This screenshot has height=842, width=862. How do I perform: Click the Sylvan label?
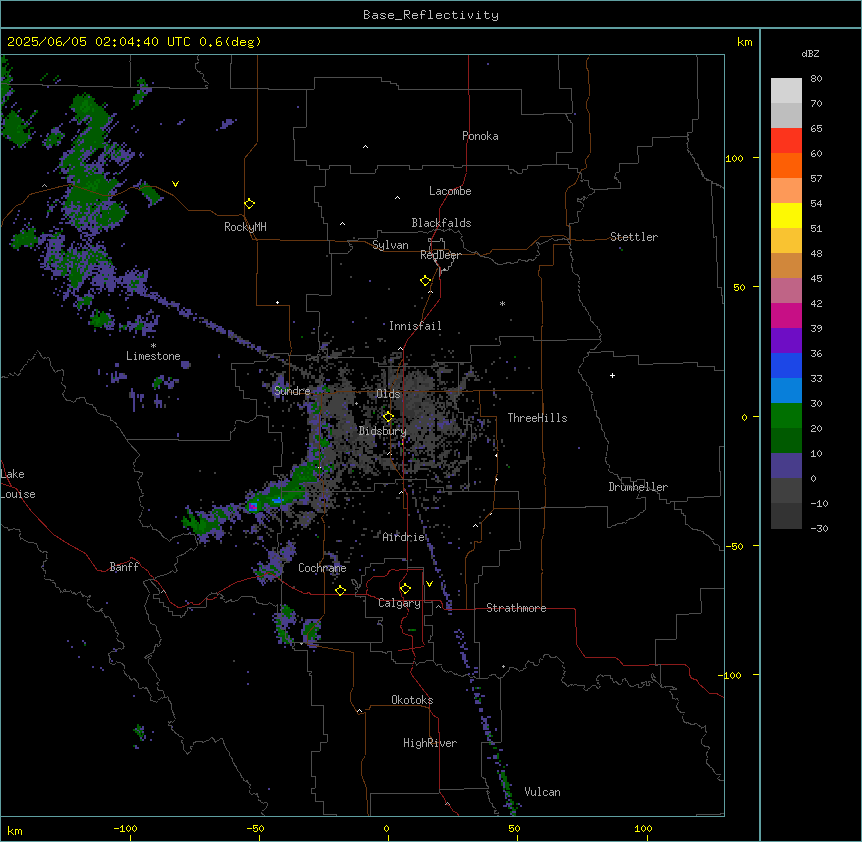pos(390,245)
